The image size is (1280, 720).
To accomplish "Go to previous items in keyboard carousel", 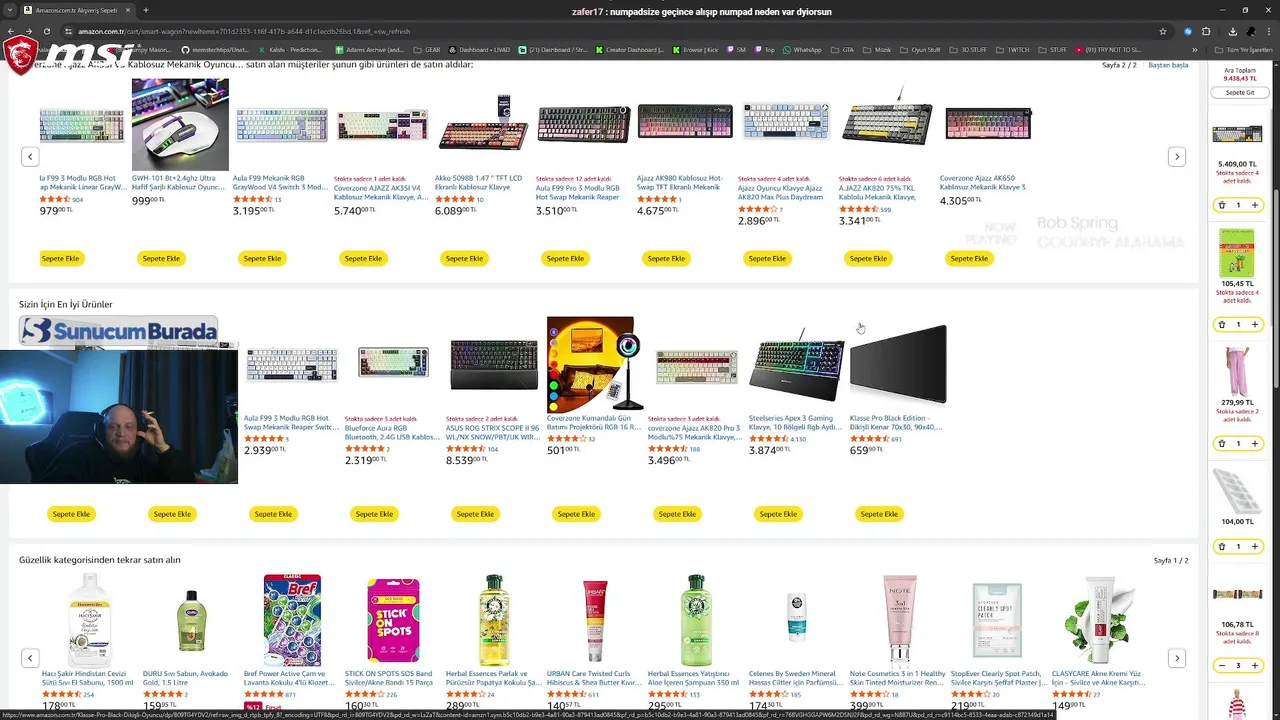I will (30, 157).
